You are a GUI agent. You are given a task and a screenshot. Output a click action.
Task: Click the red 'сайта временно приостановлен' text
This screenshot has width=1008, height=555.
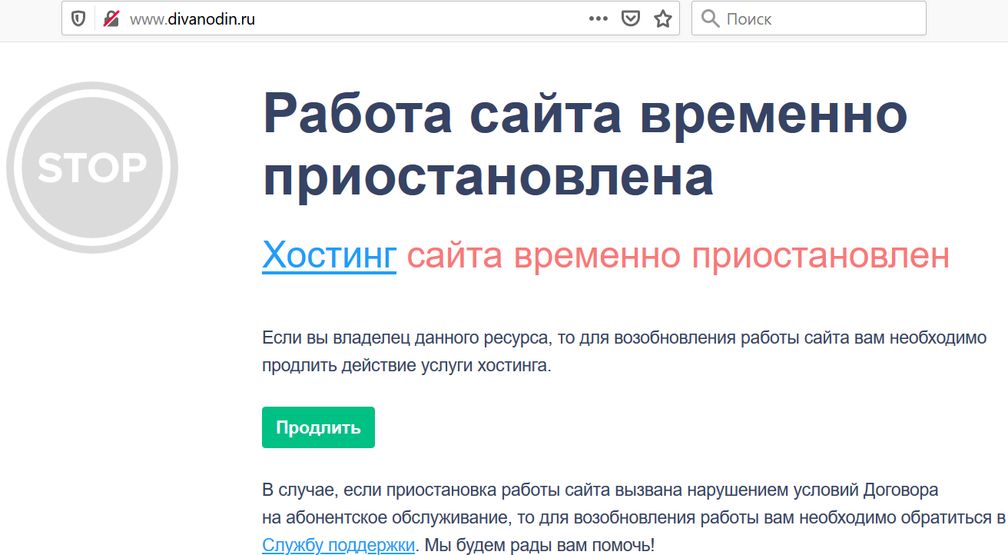pos(678,256)
